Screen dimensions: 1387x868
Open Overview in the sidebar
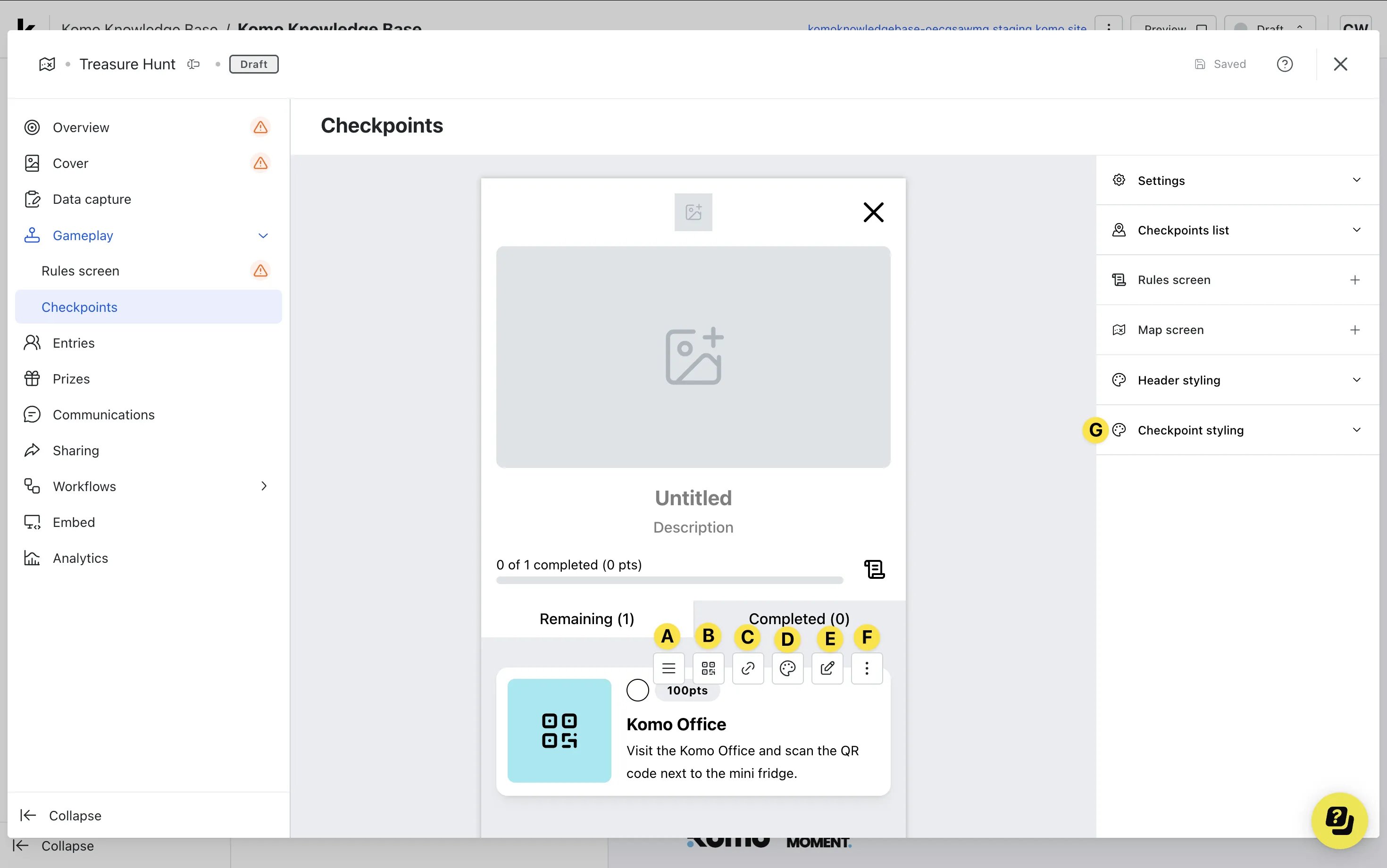pos(148,127)
